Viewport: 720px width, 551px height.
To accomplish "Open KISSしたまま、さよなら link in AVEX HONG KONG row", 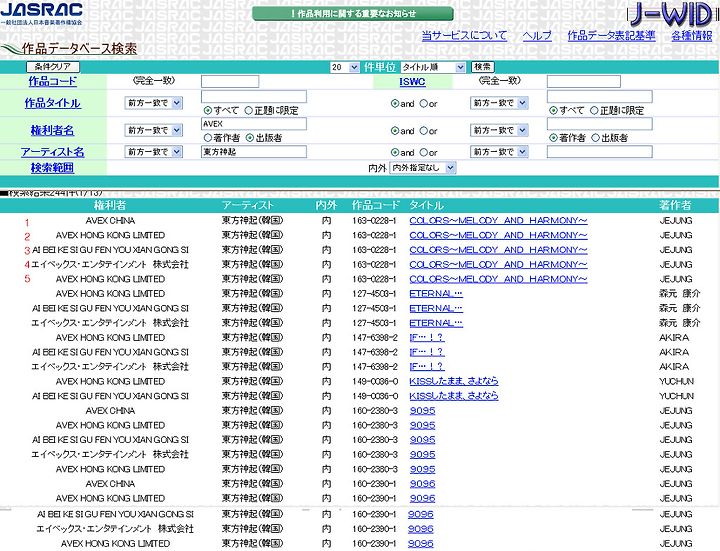I will (454, 382).
